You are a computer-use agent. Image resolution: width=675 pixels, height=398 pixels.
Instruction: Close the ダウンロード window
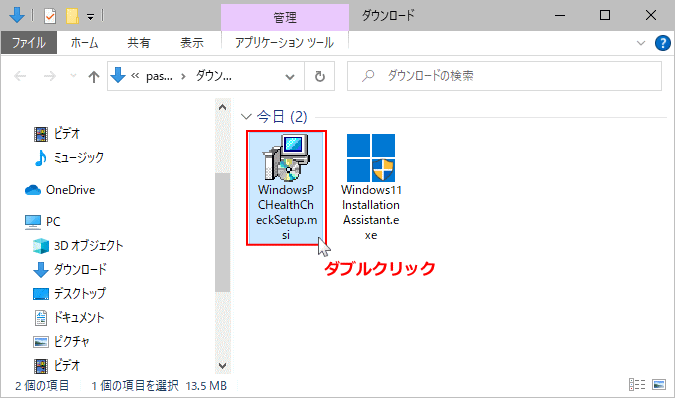651,15
